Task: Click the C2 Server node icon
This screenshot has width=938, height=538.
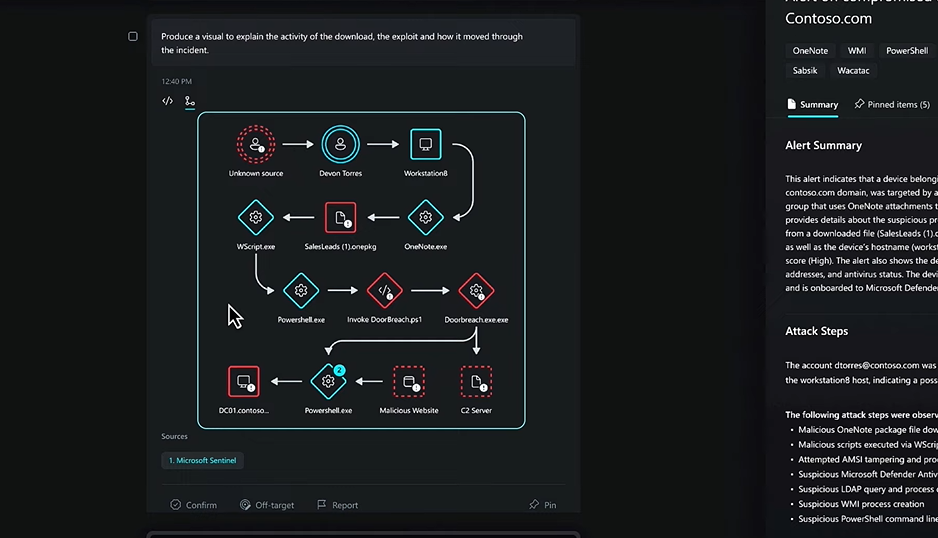Action: pos(476,381)
